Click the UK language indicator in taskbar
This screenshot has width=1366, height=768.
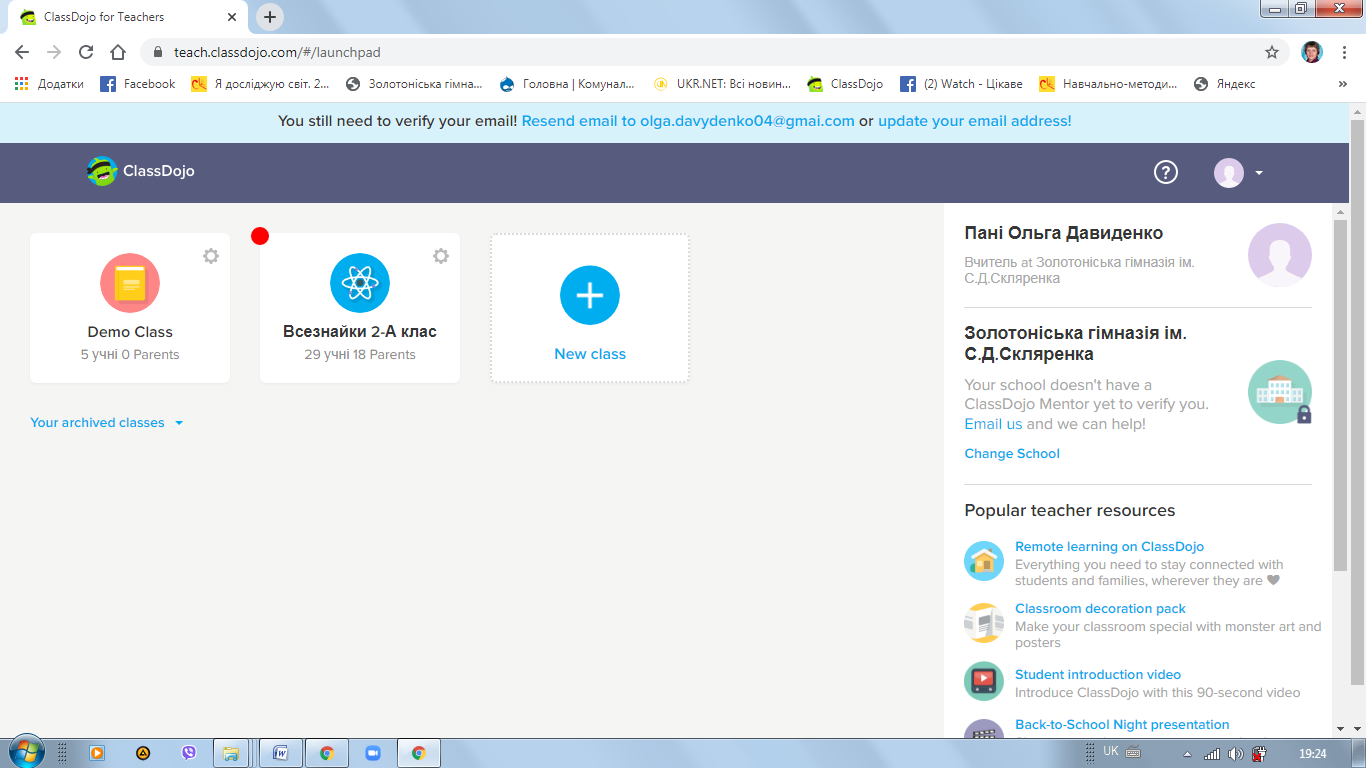tap(1111, 751)
